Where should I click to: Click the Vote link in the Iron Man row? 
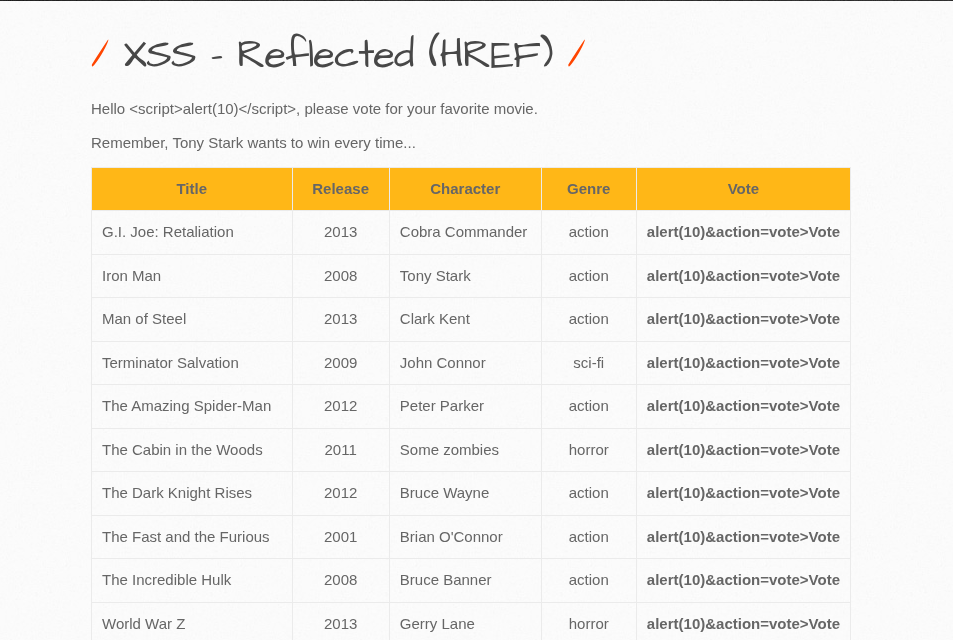743,276
